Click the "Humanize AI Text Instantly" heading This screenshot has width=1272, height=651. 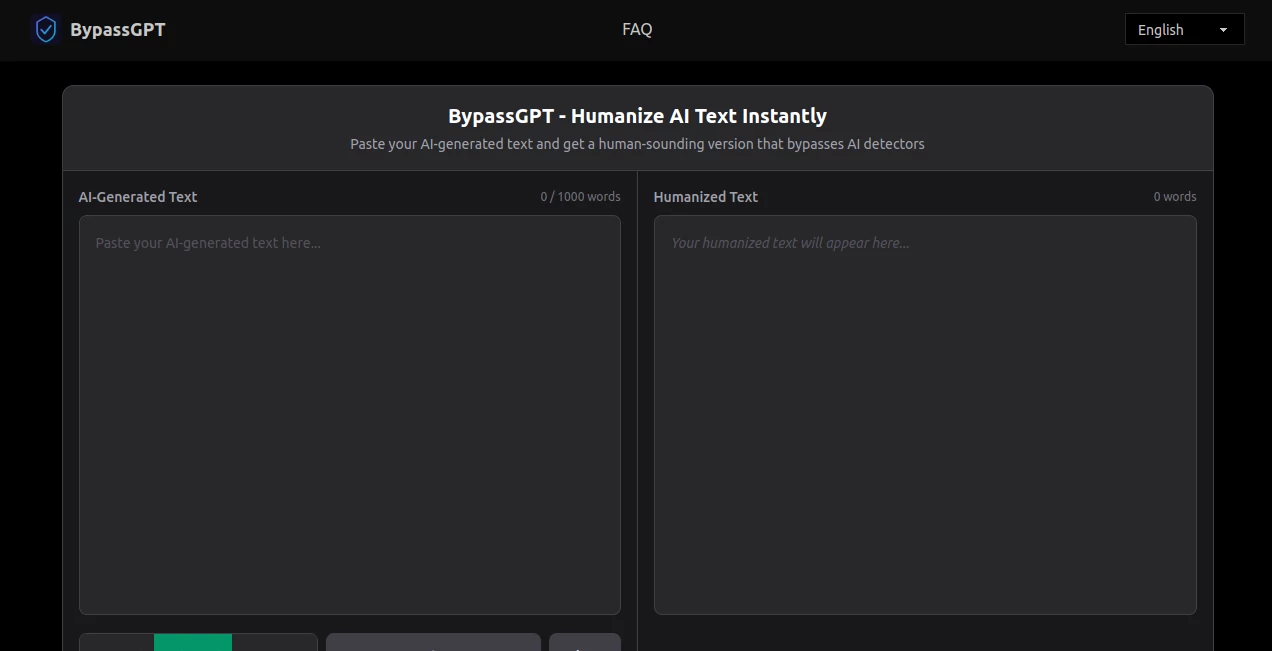[637, 116]
